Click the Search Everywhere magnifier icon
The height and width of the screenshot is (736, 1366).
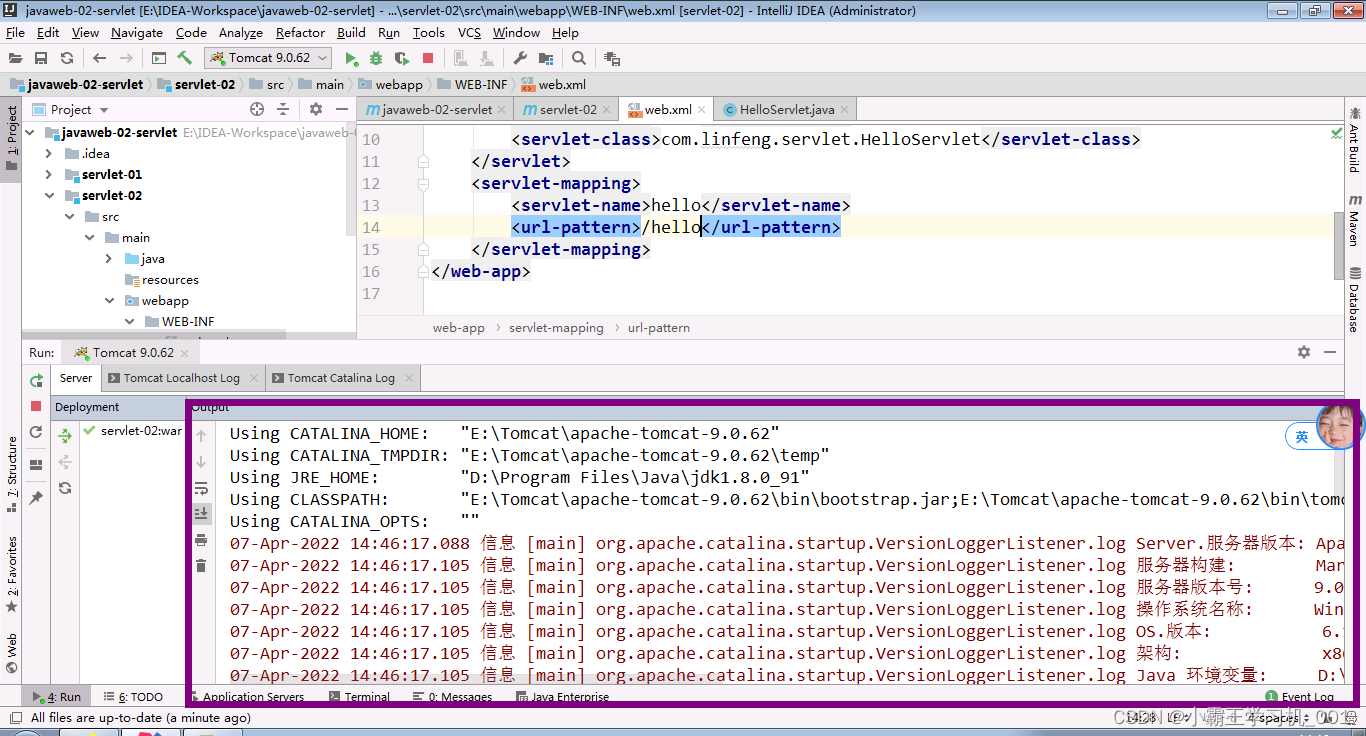point(579,58)
